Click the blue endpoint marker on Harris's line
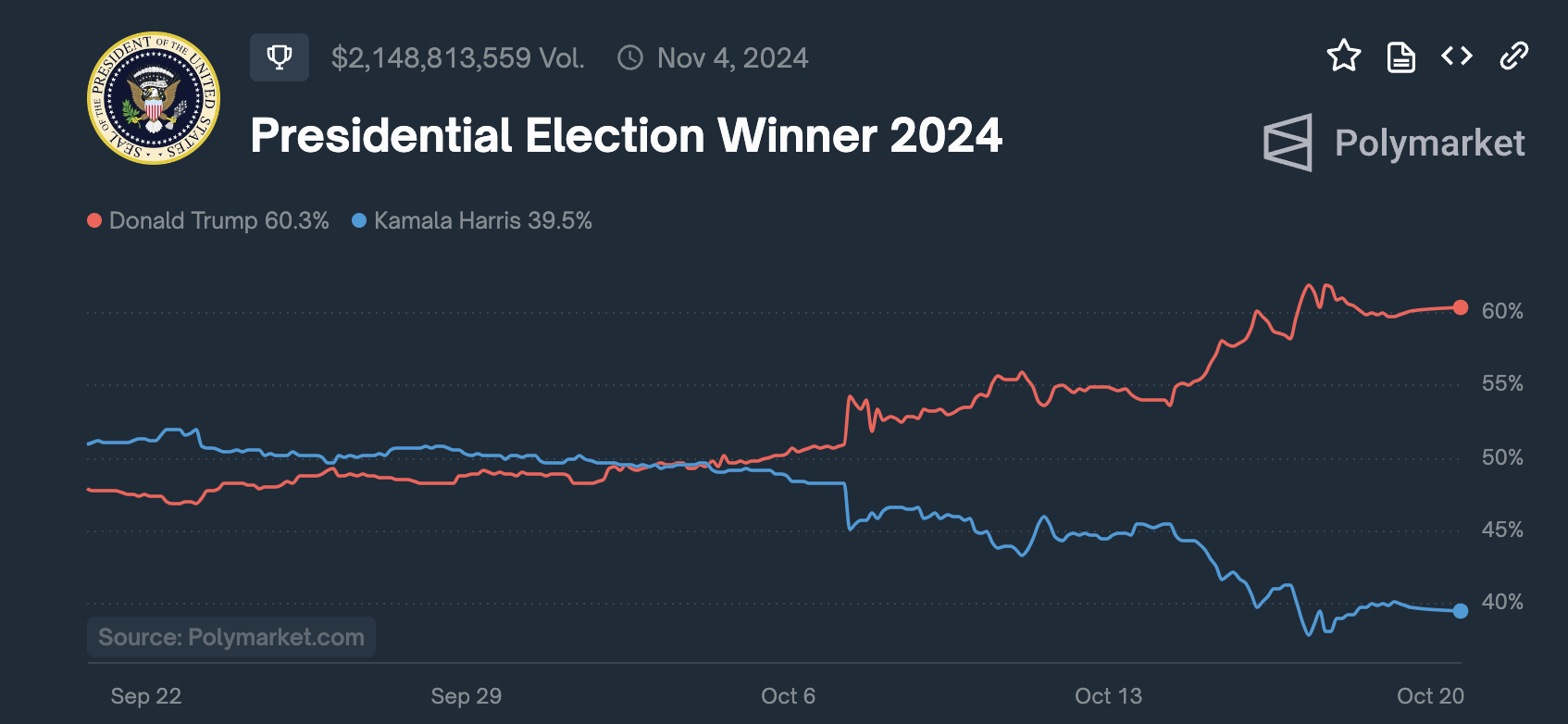 pyautogui.click(x=1461, y=611)
